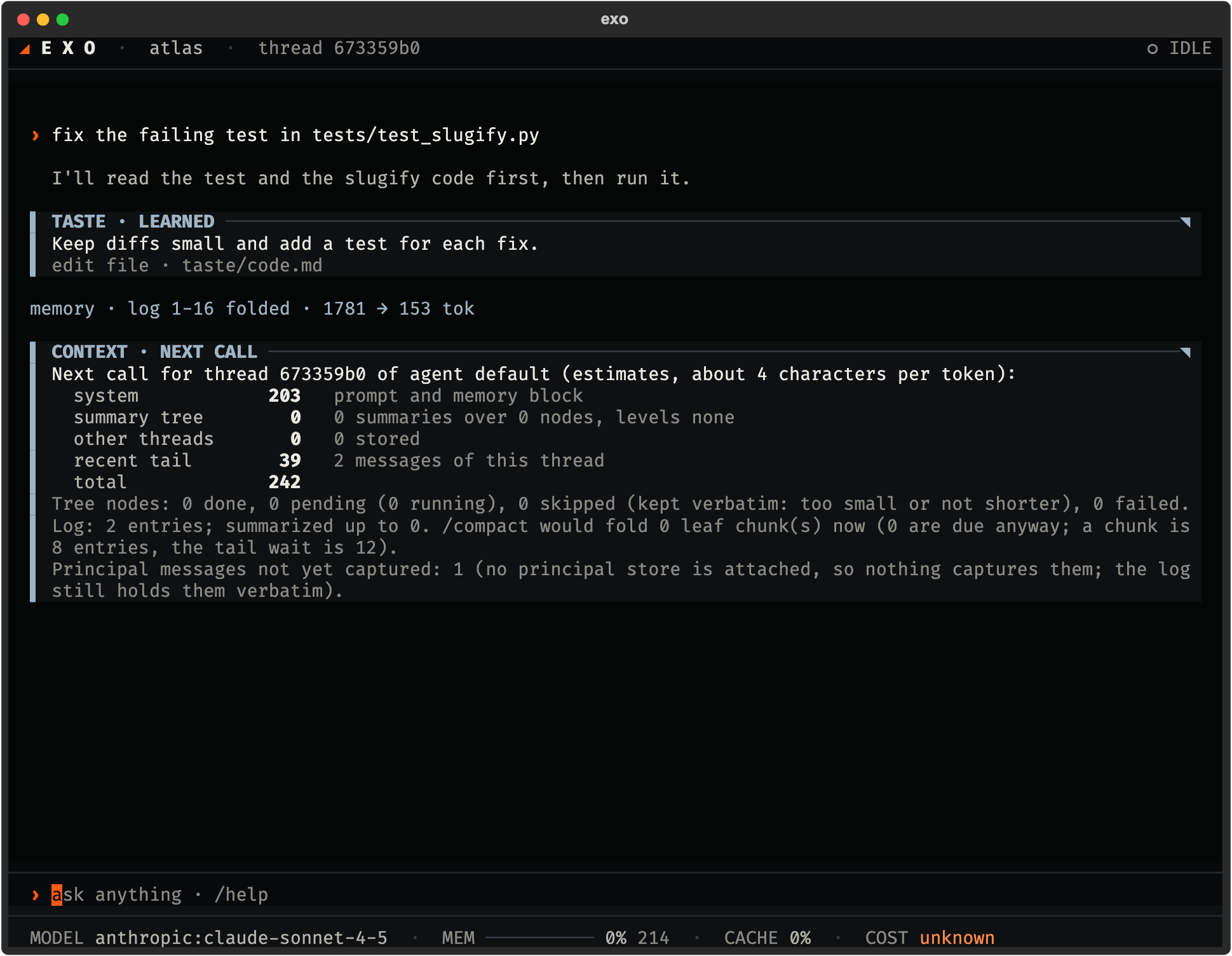Click the 'CONTEXT · NEXT CALL' block heading

(x=154, y=352)
